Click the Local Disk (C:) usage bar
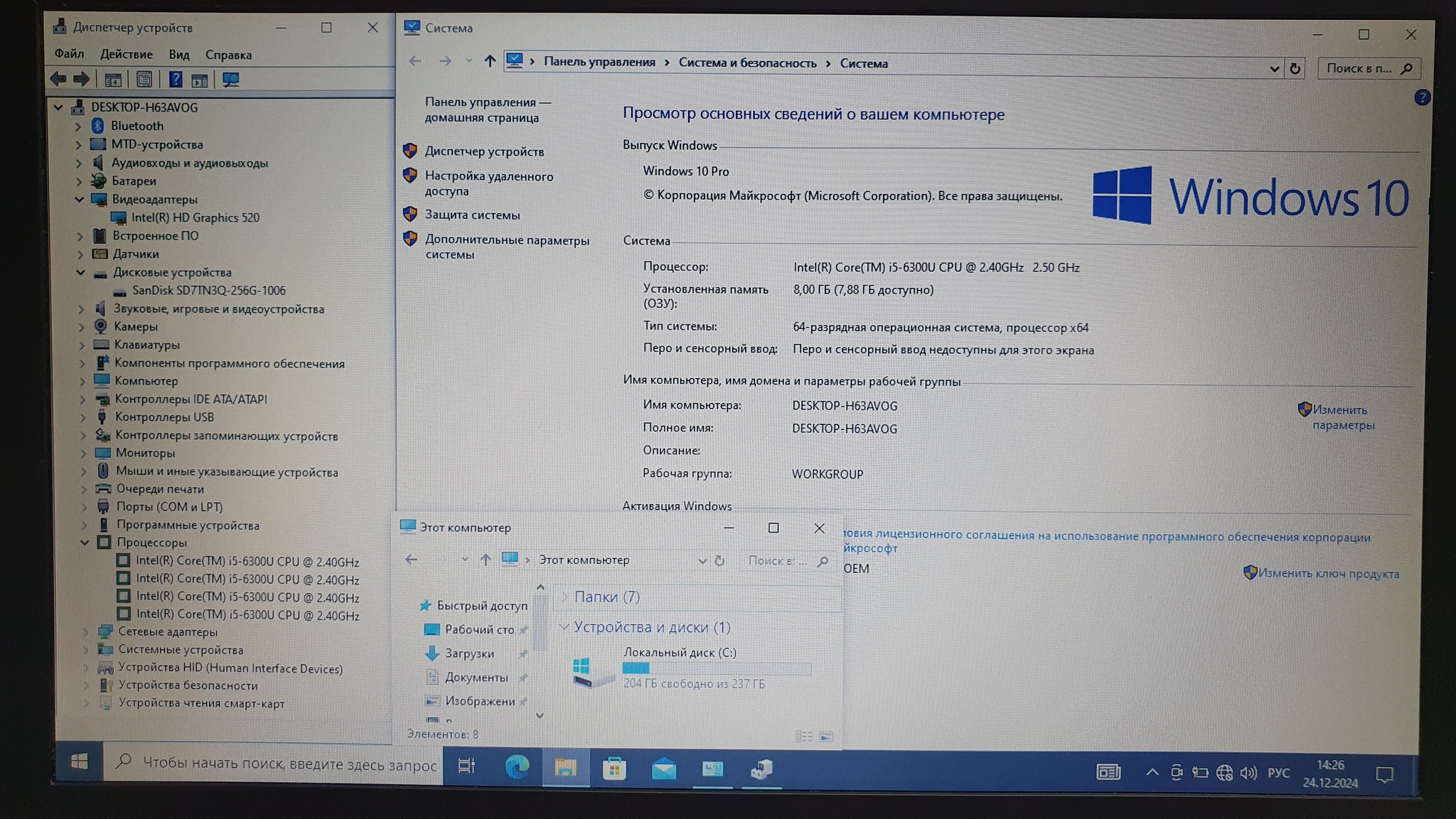This screenshot has width=1456, height=819. tap(716, 668)
